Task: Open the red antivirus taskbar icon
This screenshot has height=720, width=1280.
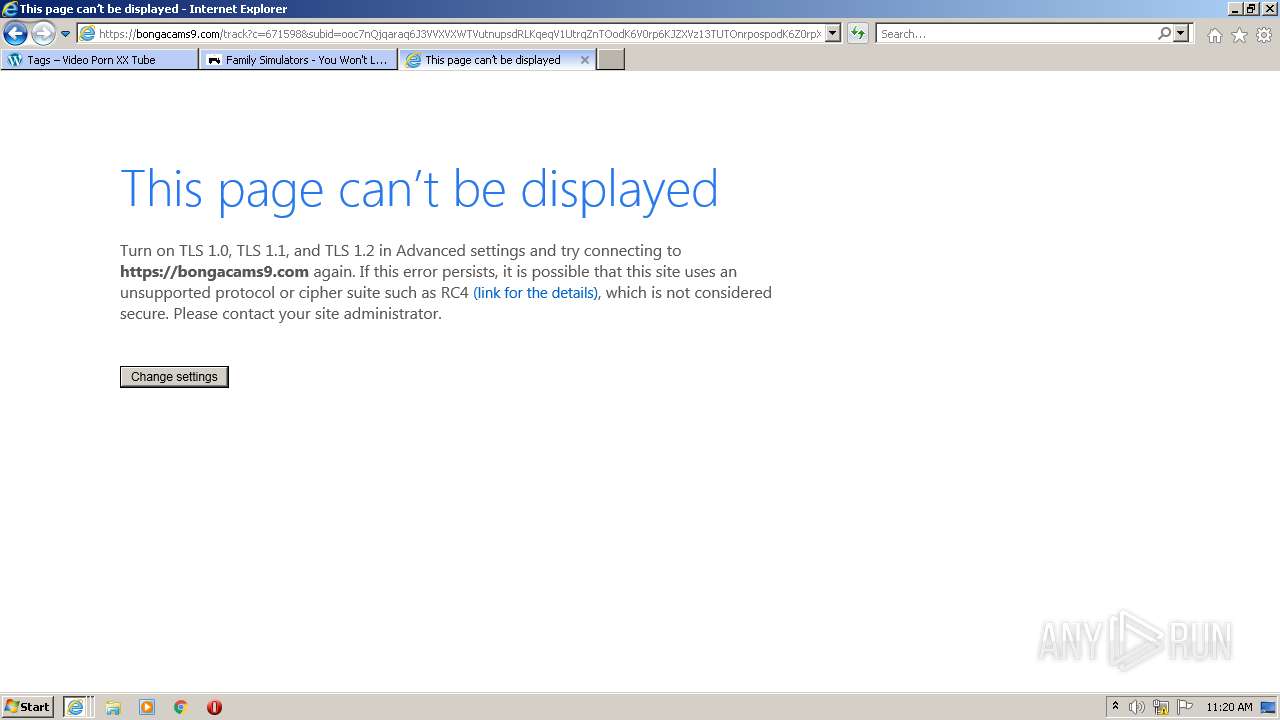Action: 214,707
